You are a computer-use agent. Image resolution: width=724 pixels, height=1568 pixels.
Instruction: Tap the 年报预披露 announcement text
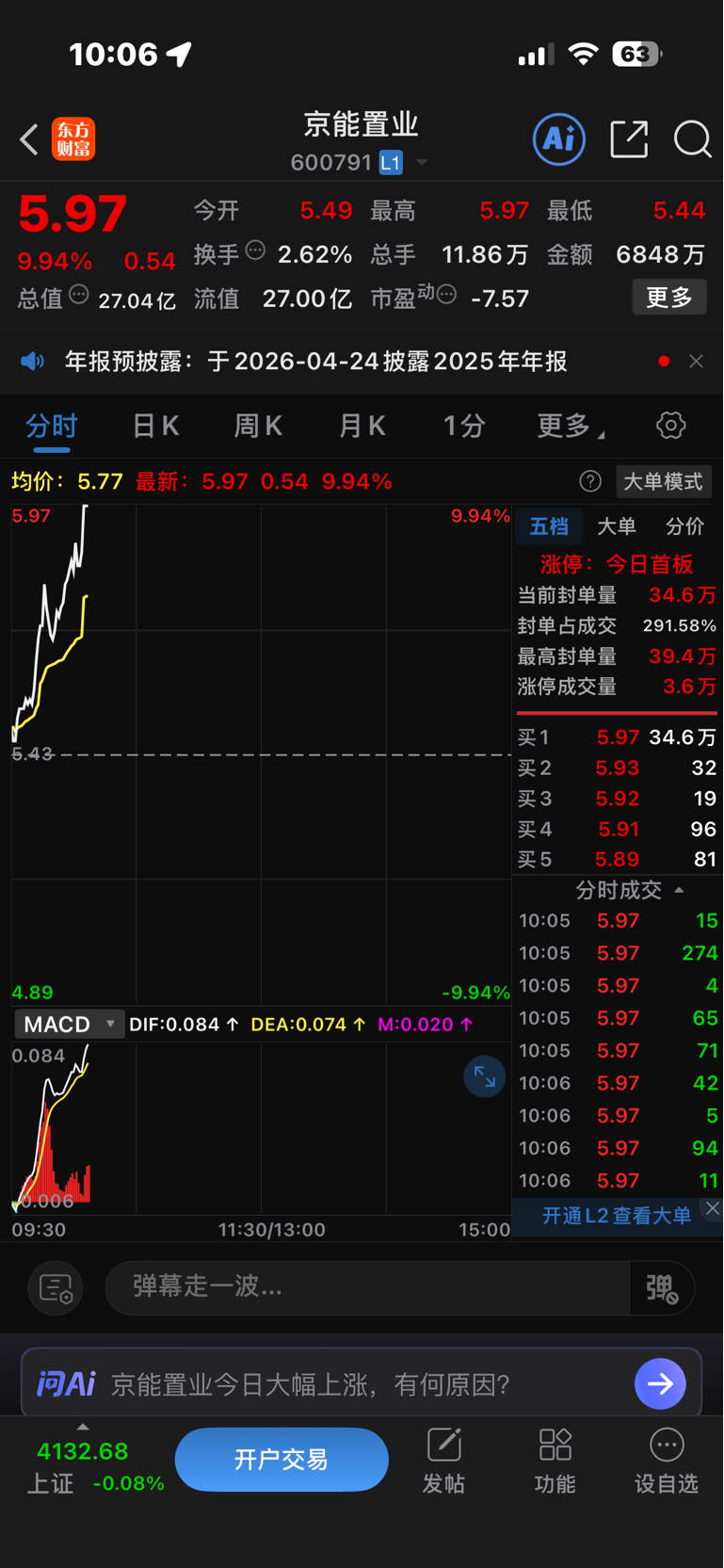click(315, 362)
